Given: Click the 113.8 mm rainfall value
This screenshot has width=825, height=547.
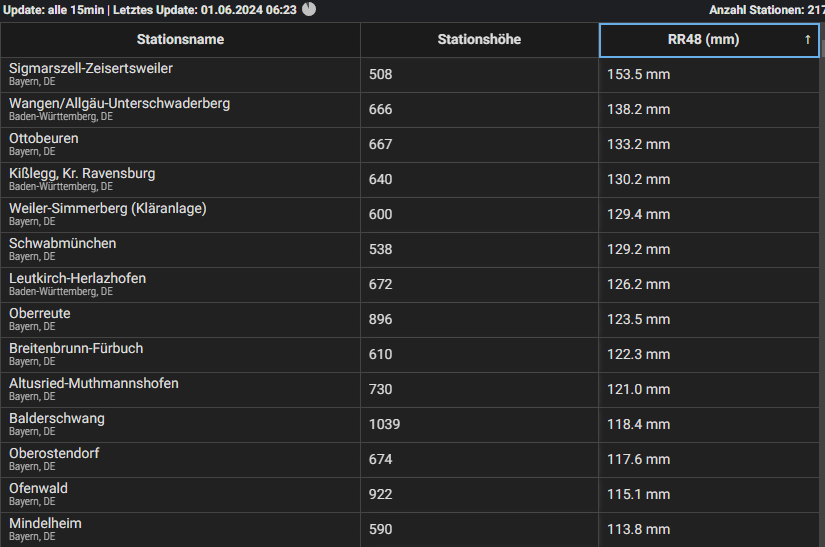Looking at the screenshot, I should 639,529.
